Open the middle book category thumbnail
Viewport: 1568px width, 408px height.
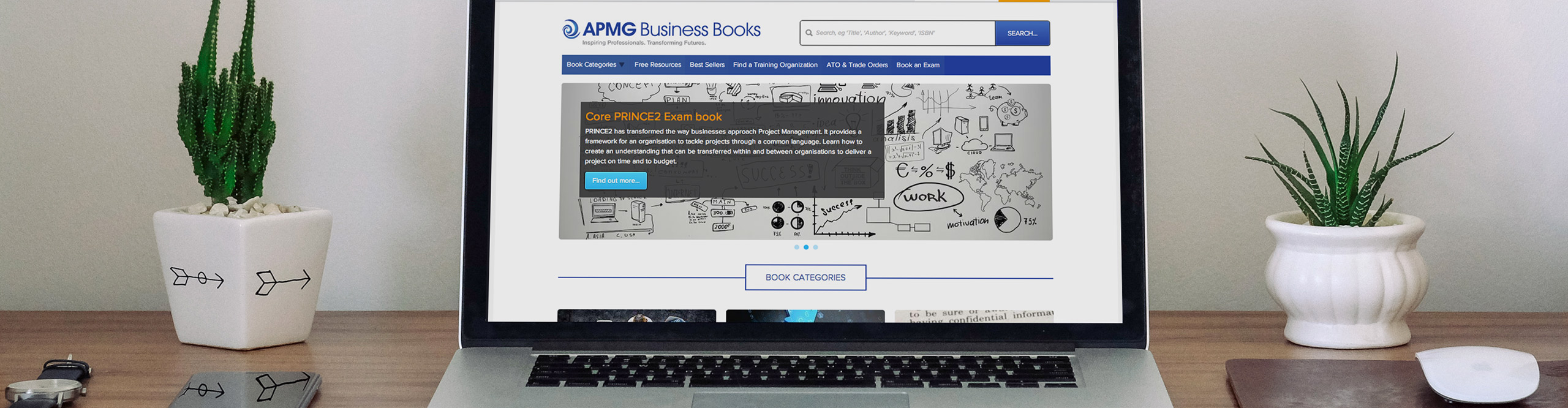[x=805, y=316]
